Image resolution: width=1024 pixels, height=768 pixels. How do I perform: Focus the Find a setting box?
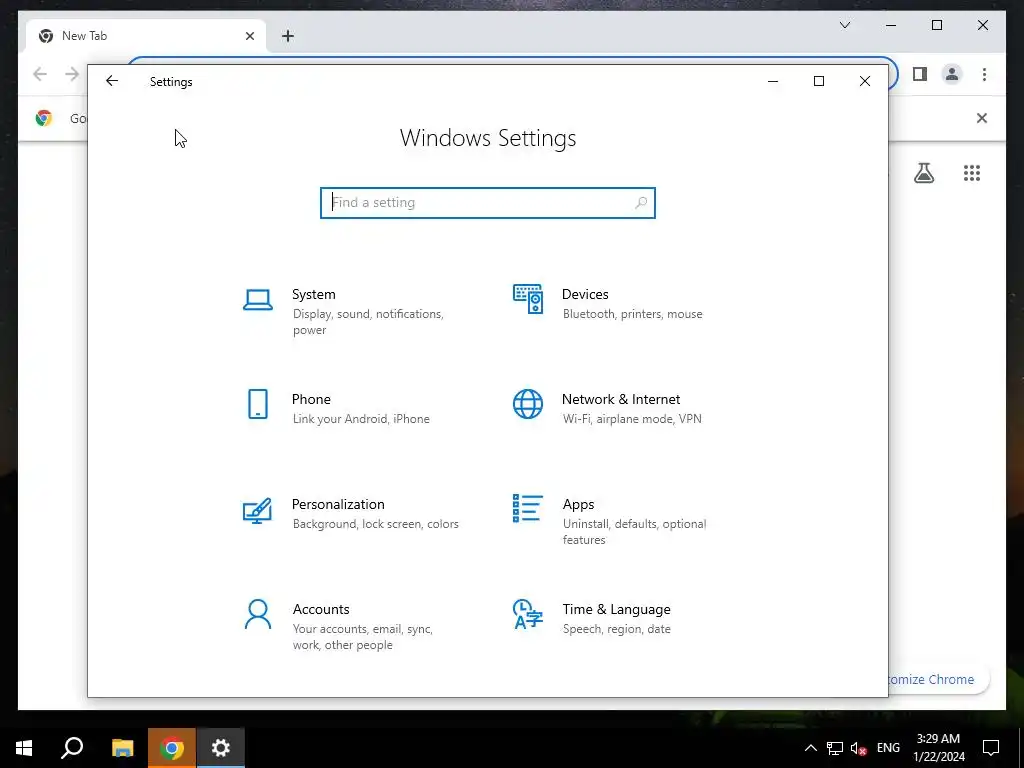[x=488, y=202]
